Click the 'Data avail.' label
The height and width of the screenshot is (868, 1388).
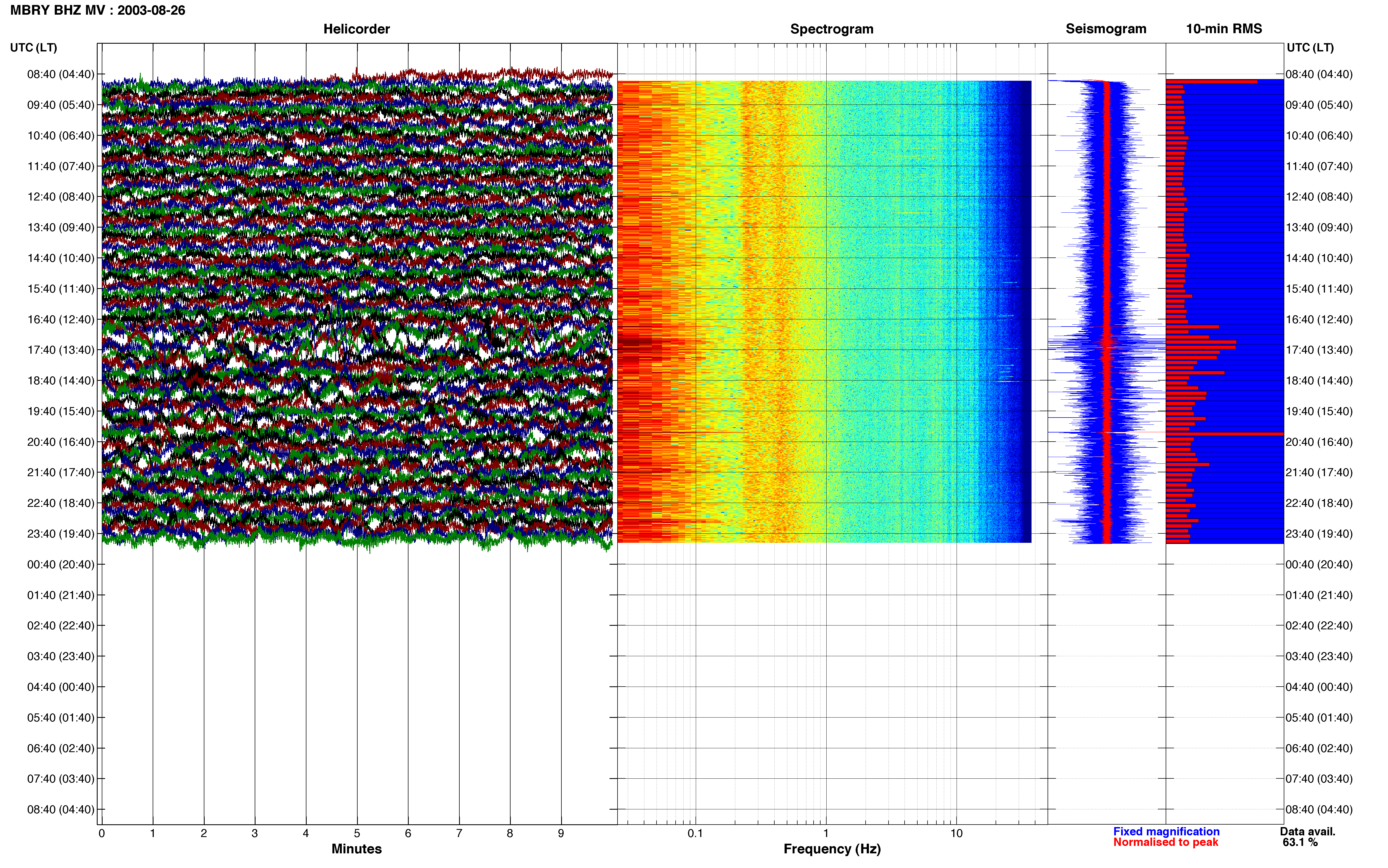(1308, 831)
